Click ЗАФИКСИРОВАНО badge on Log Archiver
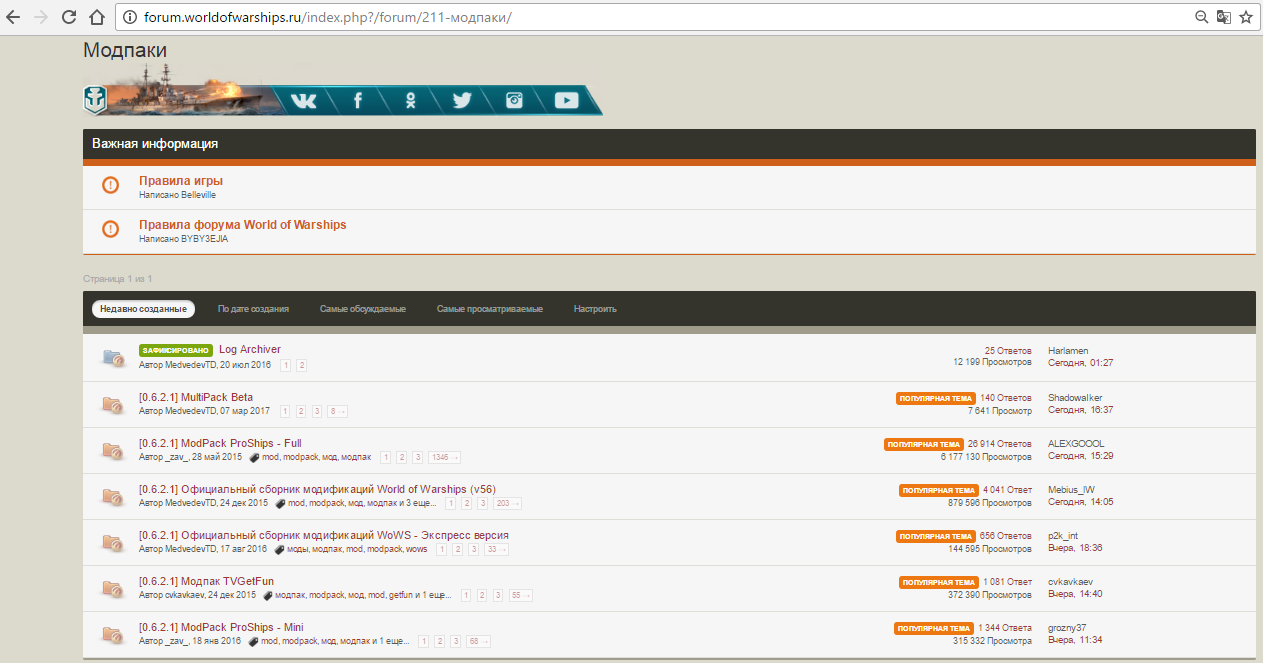 [x=176, y=350]
